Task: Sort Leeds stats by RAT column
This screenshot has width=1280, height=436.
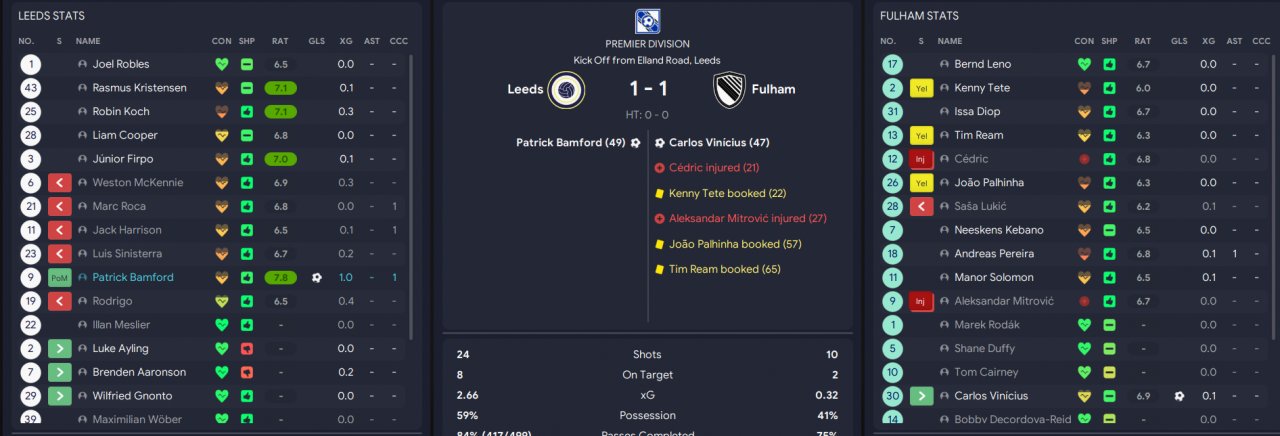Action: [x=280, y=41]
